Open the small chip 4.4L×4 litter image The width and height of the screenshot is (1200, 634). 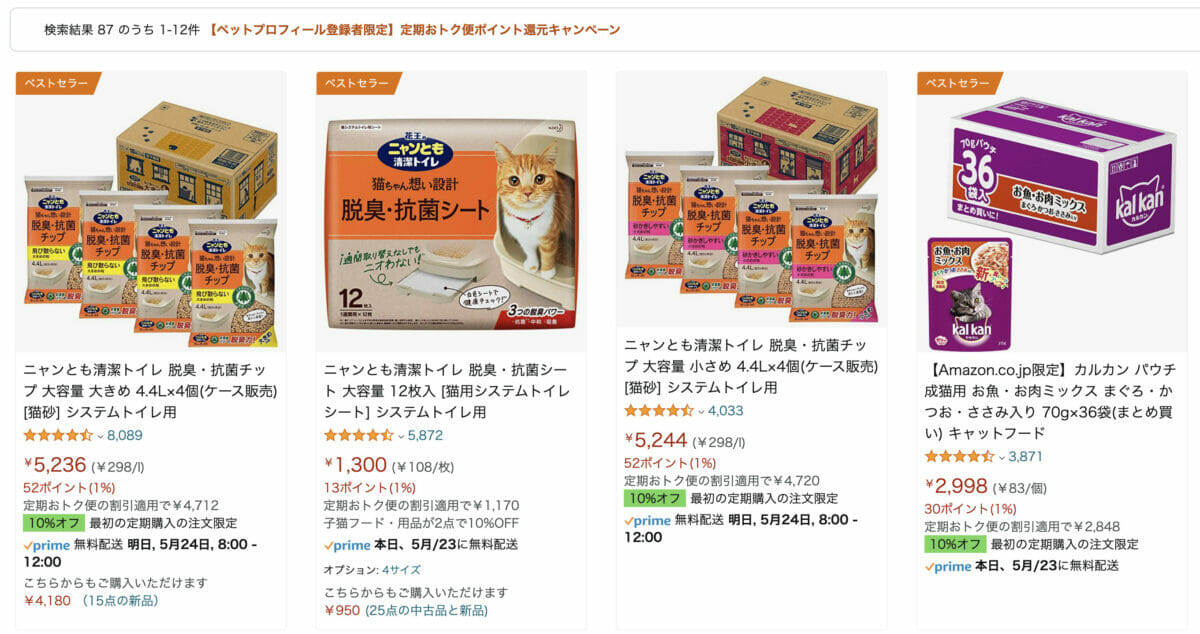751,200
